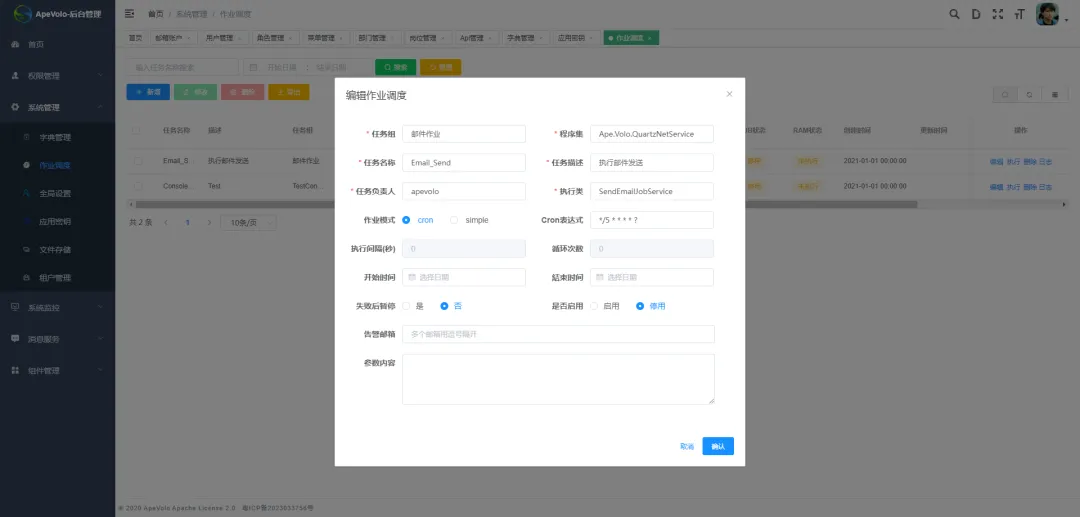Open the user avatar dropdown menu
This screenshot has width=1080, height=517.
click(x=1048, y=14)
